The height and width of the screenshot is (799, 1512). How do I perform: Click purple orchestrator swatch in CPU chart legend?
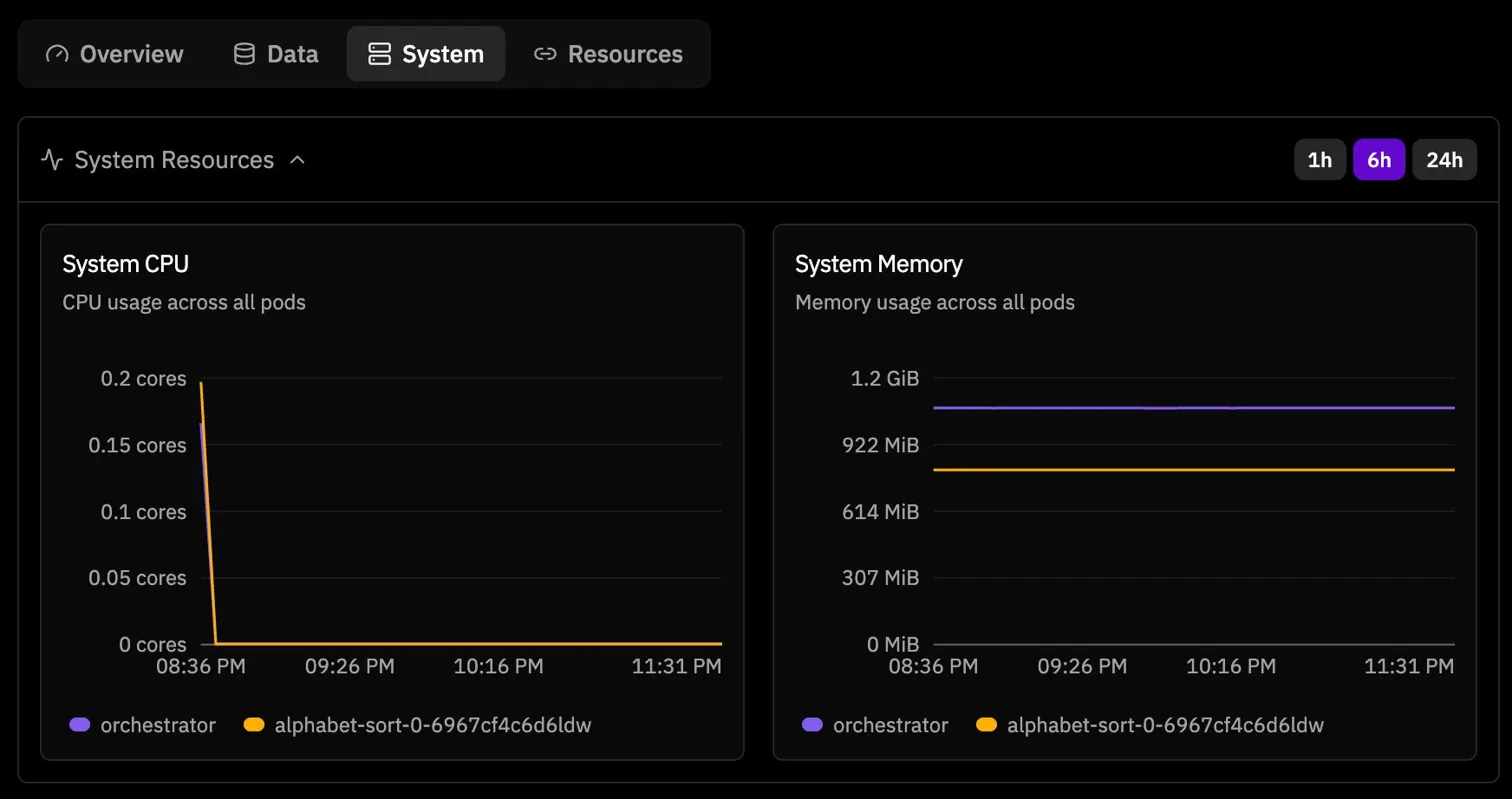(x=80, y=725)
